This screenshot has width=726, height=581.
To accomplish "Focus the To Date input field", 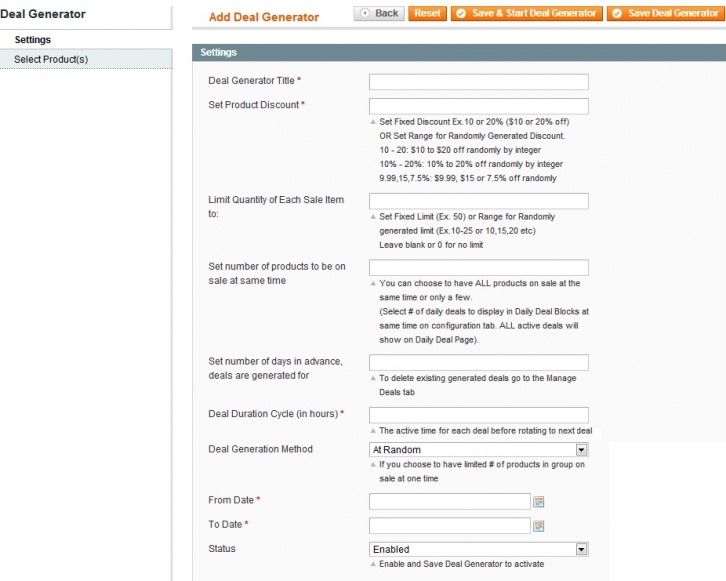I will point(450,525).
